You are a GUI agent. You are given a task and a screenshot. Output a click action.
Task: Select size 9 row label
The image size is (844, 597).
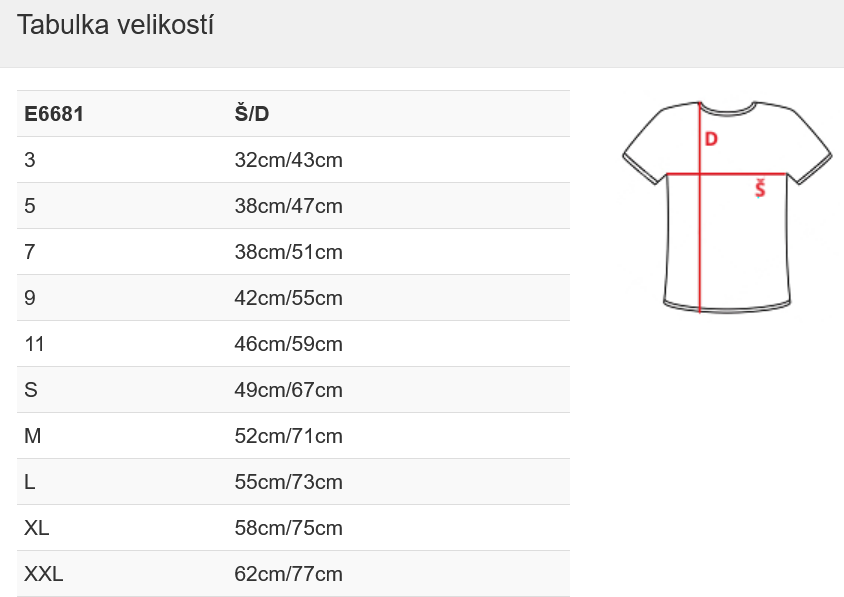click(30, 298)
